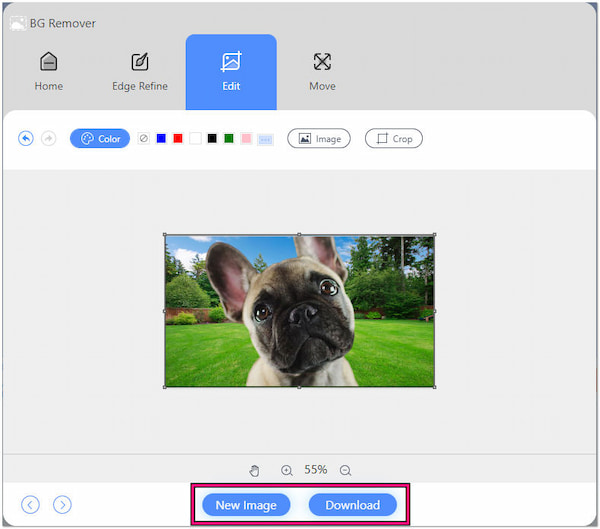Pick the red color swatch
This screenshot has height=529, width=600.
178,139
